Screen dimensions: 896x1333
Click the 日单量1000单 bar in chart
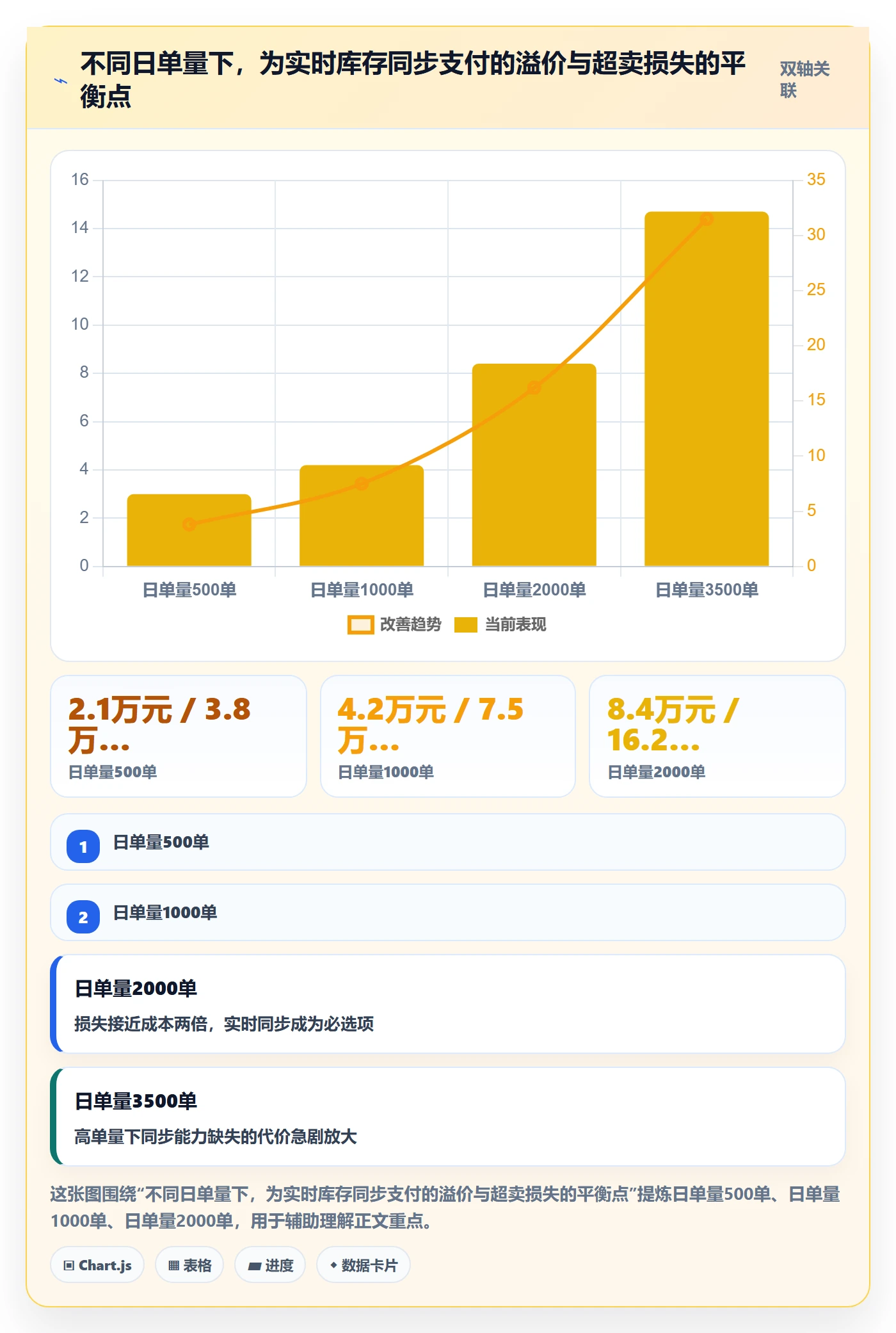362,515
